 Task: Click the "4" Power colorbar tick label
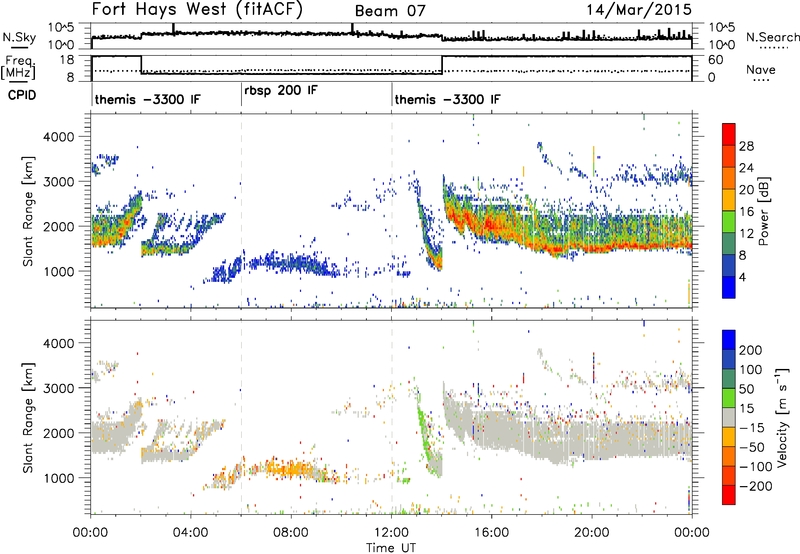click(742, 276)
